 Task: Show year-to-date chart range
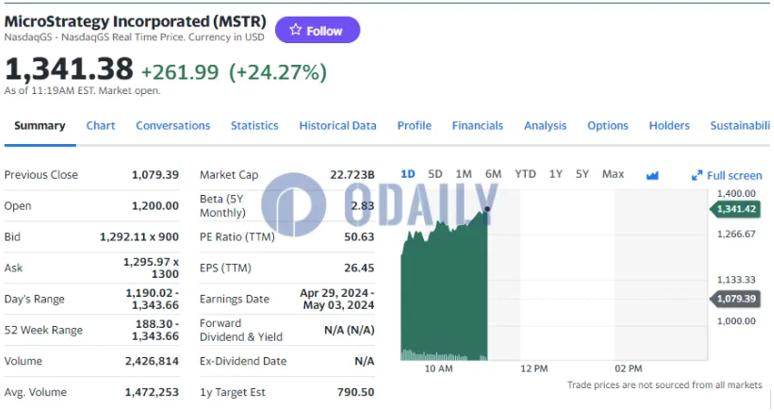coord(525,174)
